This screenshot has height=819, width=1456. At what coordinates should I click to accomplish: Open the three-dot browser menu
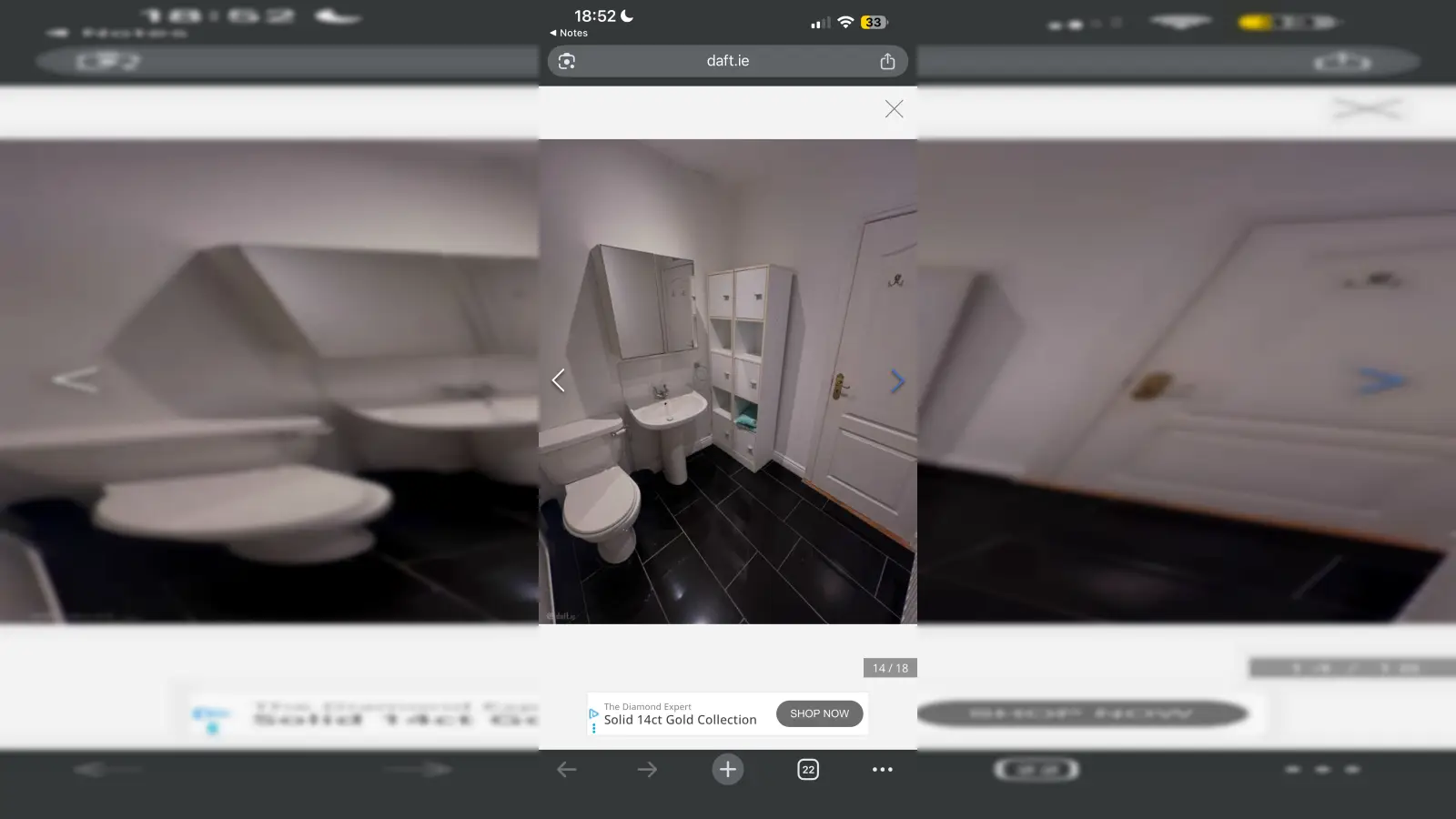click(x=882, y=770)
